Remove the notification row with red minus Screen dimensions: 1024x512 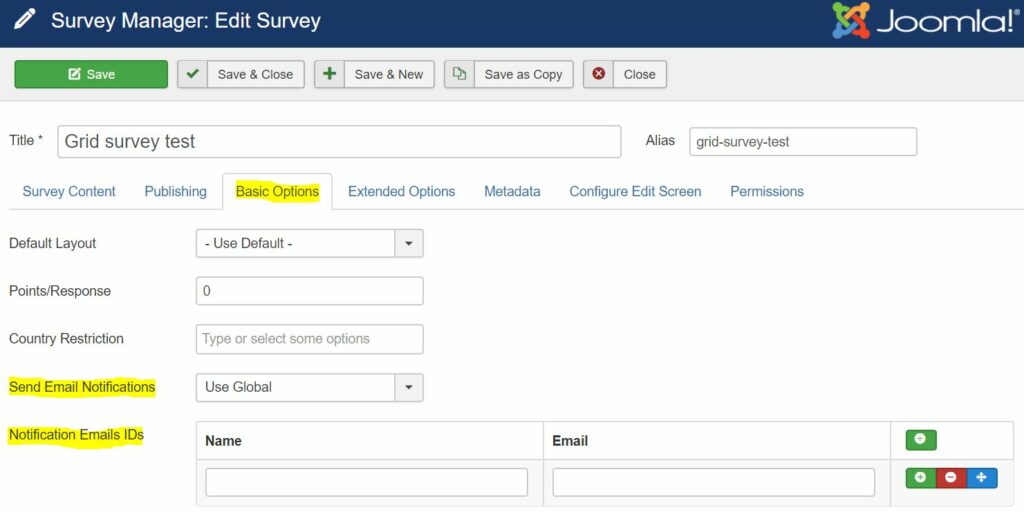[x=951, y=478]
